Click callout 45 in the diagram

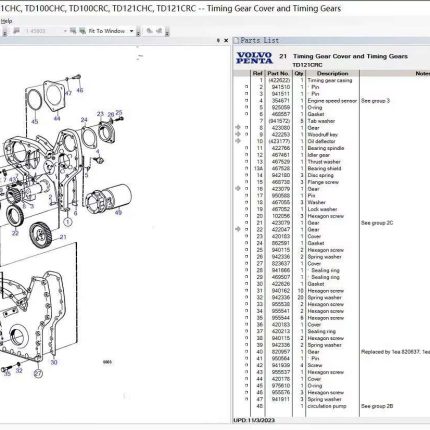click(34, 122)
